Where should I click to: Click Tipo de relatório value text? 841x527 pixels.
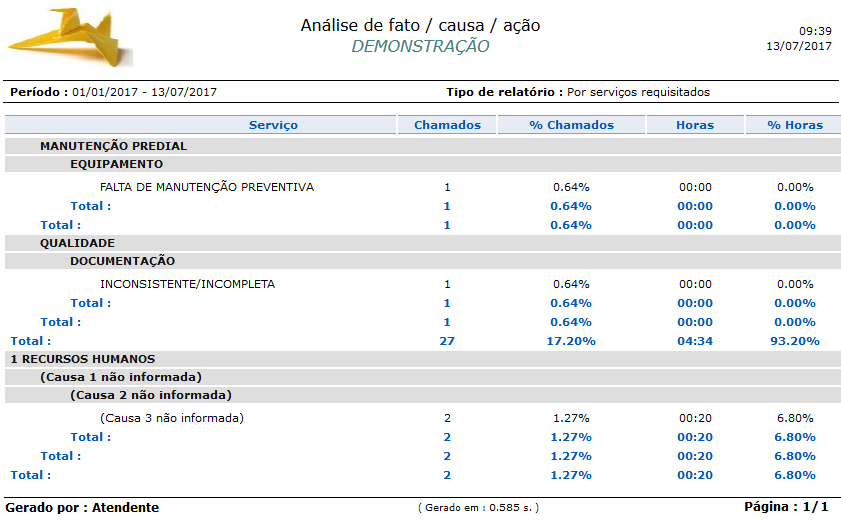pyautogui.click(x=638, y=92)
